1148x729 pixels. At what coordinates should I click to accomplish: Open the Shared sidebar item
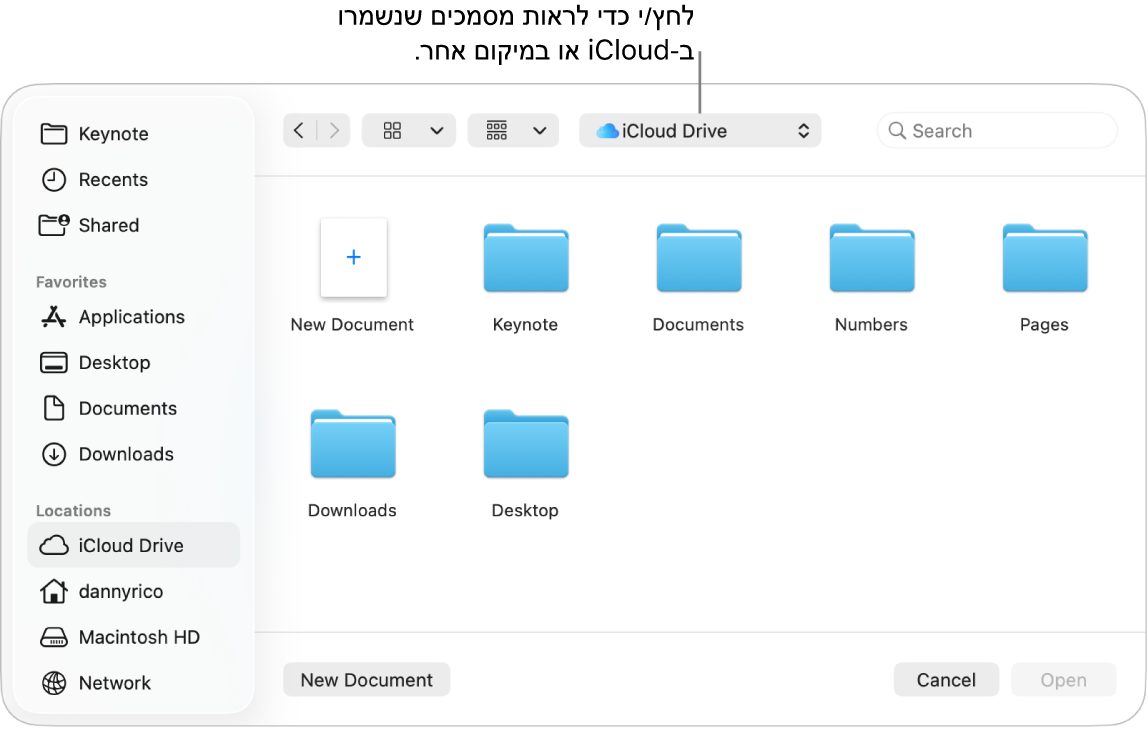133,225
